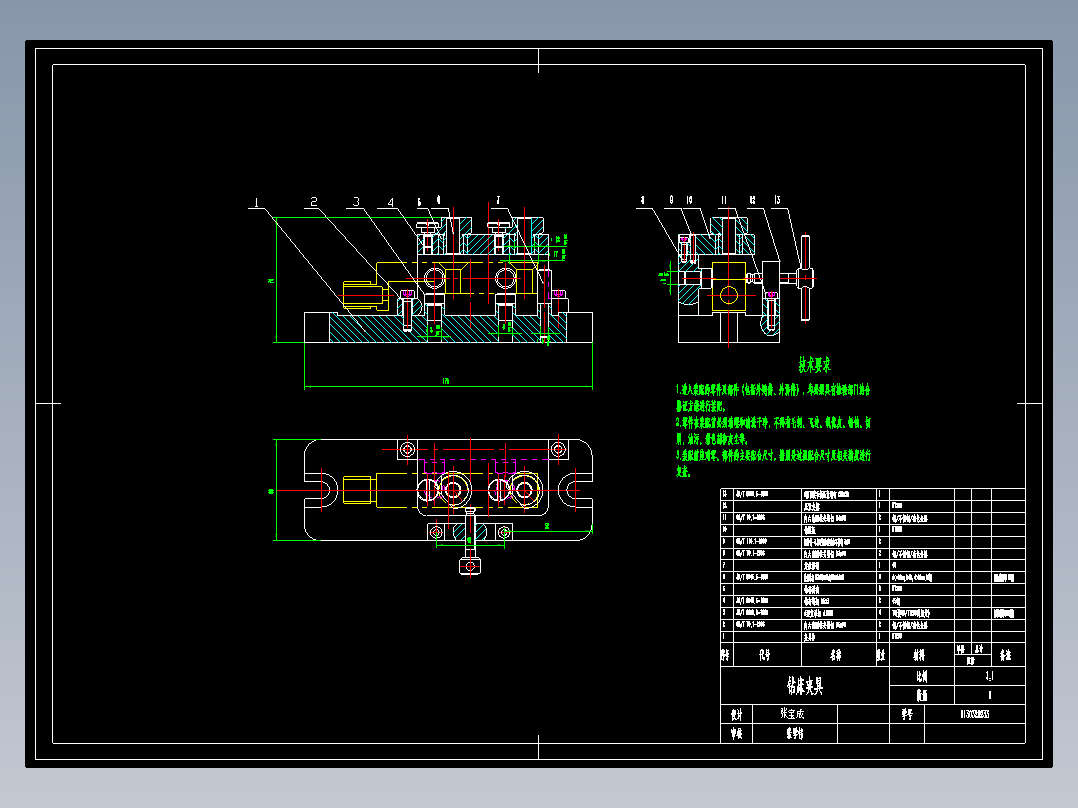Click the 材料 column header in parts list

pos(919,655)
